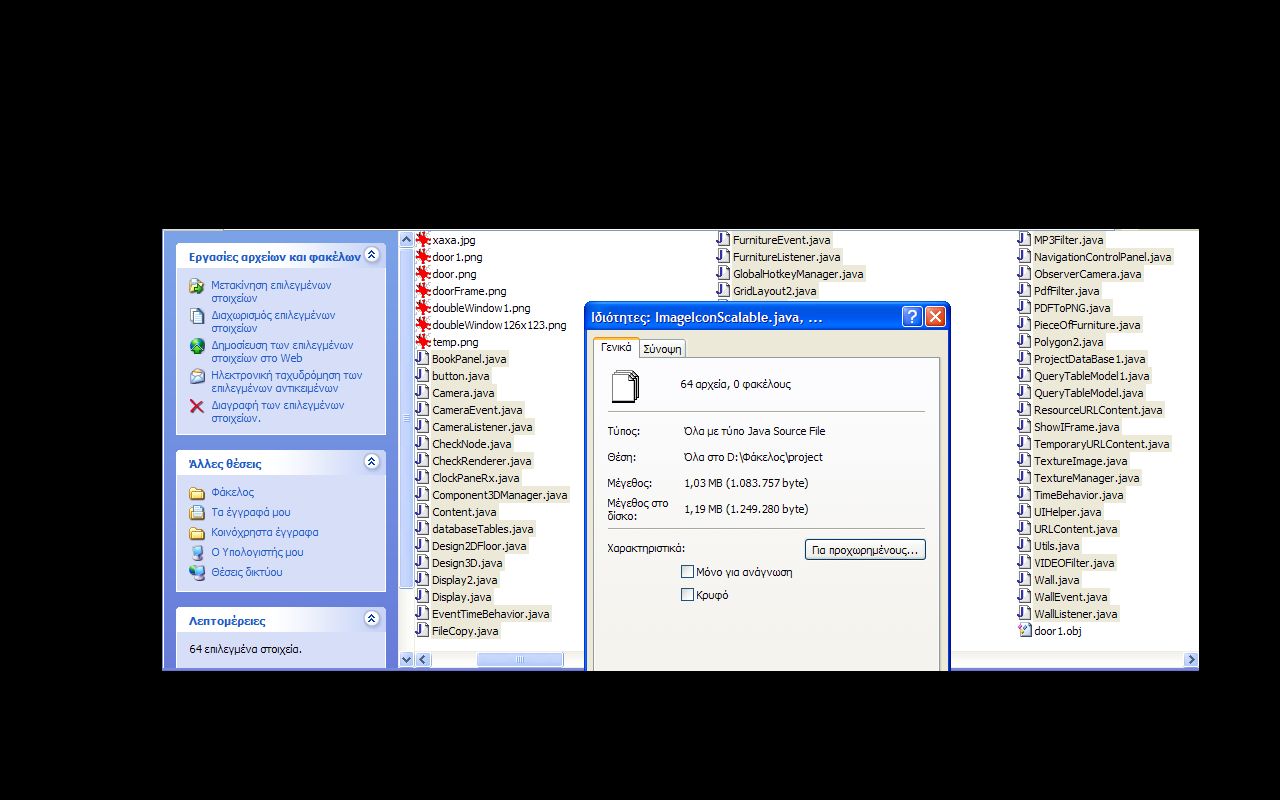Click the task pane scroll down arrow

click(406, 659)
